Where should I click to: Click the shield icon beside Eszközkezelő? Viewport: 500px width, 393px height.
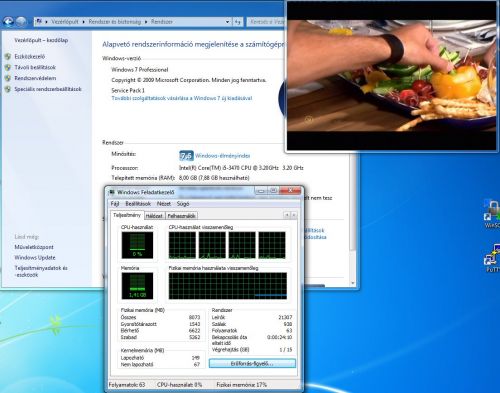click(x=8, y=57)
